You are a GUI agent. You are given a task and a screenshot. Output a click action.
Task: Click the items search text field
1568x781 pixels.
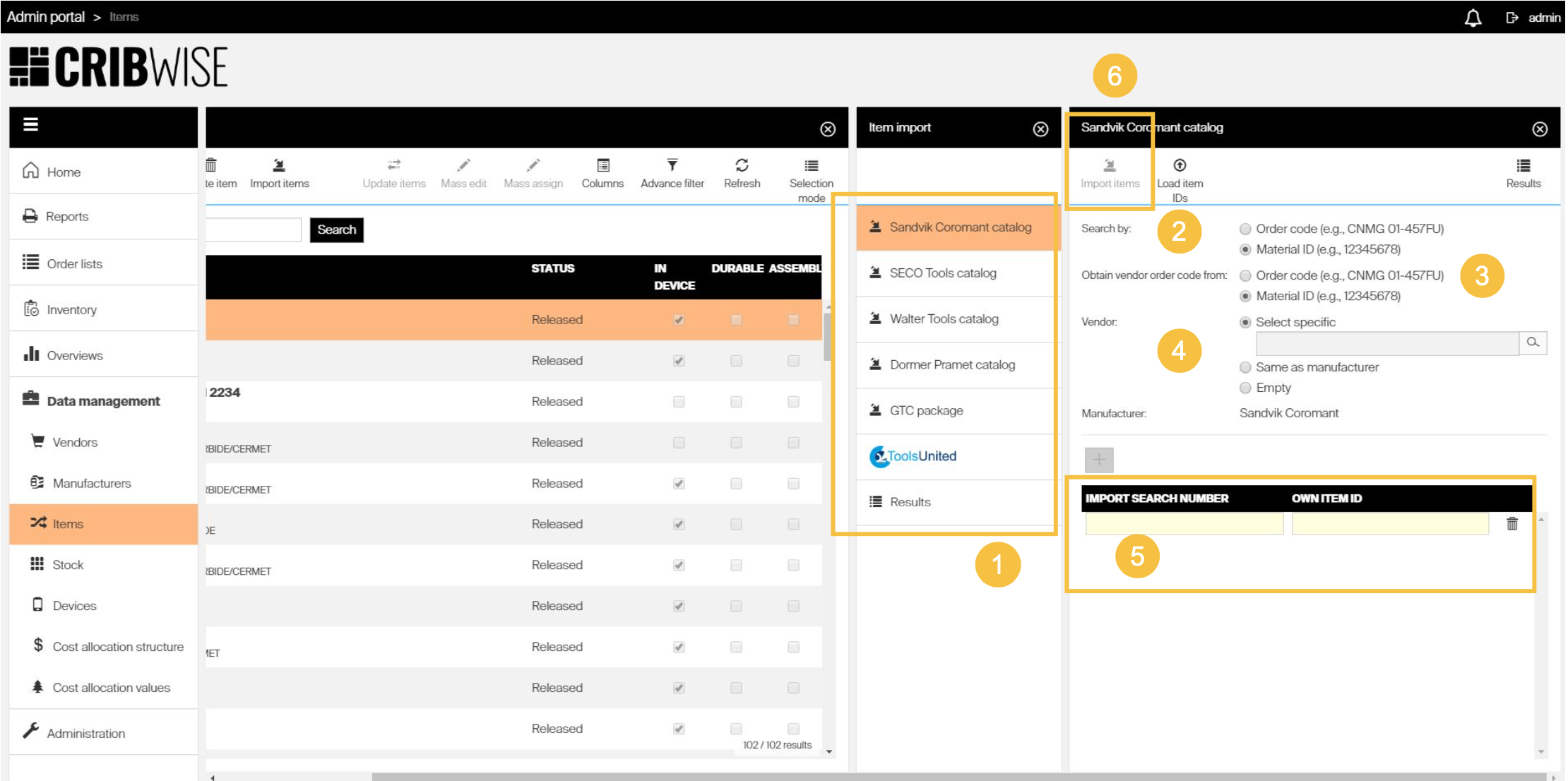(254, 229)
